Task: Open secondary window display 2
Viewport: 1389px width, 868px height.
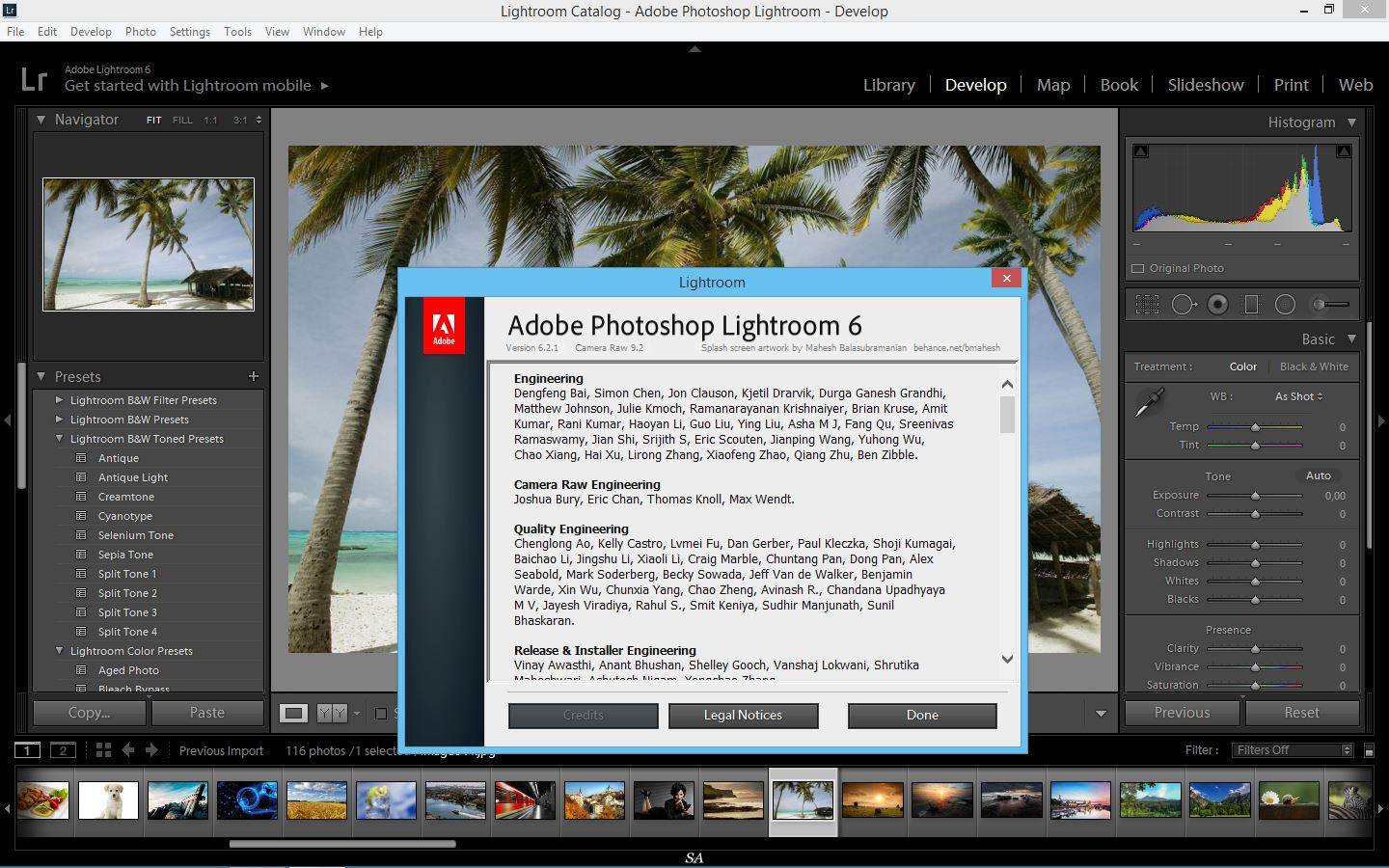Action: (x=63, y=750)
